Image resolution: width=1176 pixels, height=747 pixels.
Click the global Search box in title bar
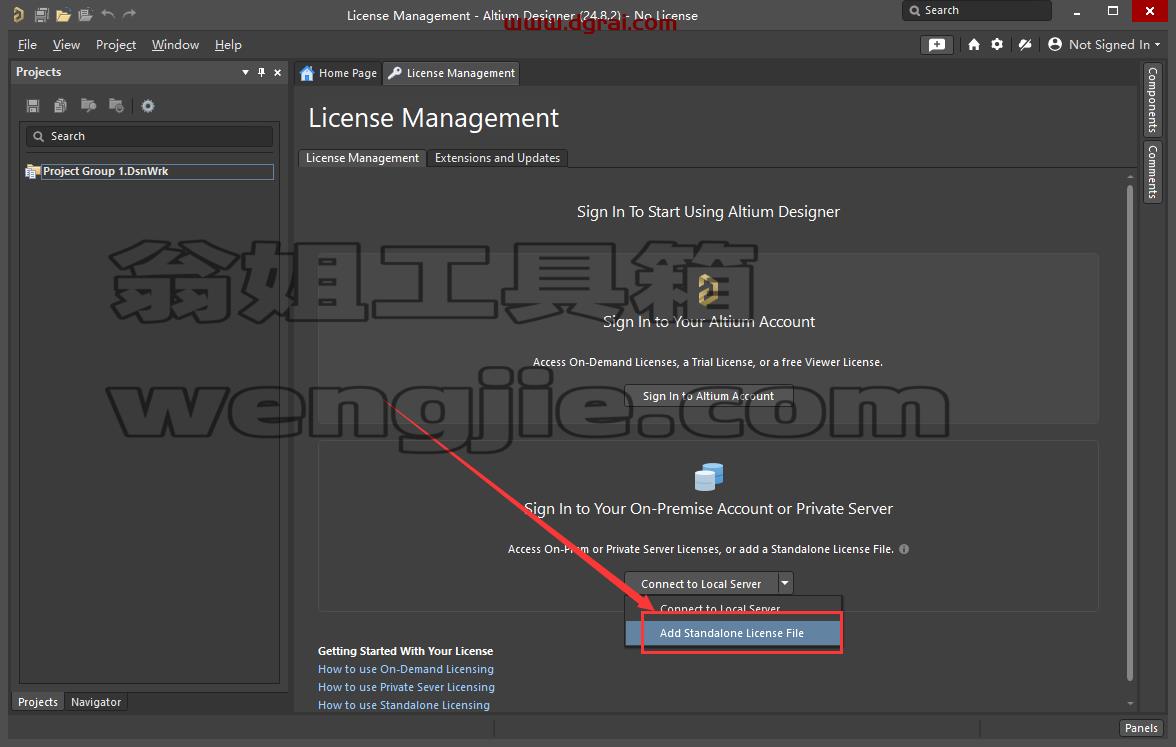pos(976,10)
